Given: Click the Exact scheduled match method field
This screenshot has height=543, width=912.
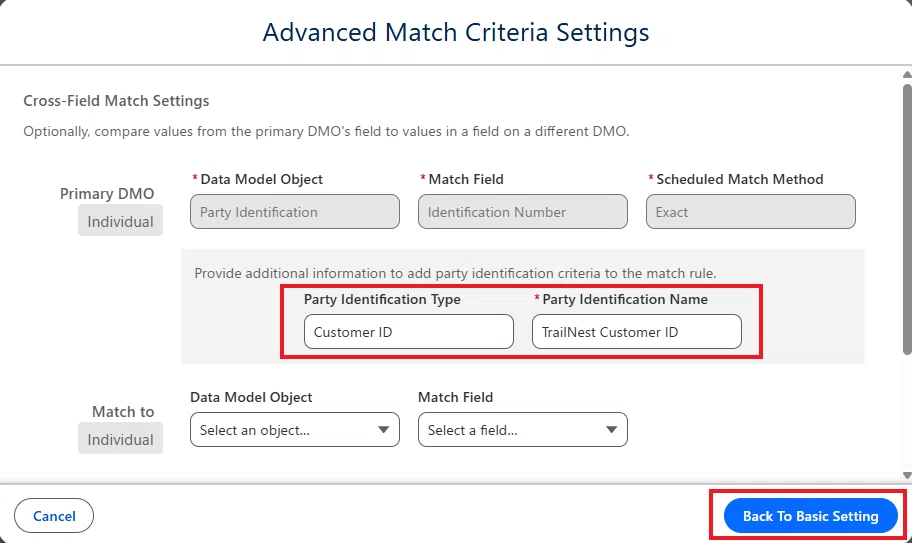Looking at the screenshot, I should point(751,212).
